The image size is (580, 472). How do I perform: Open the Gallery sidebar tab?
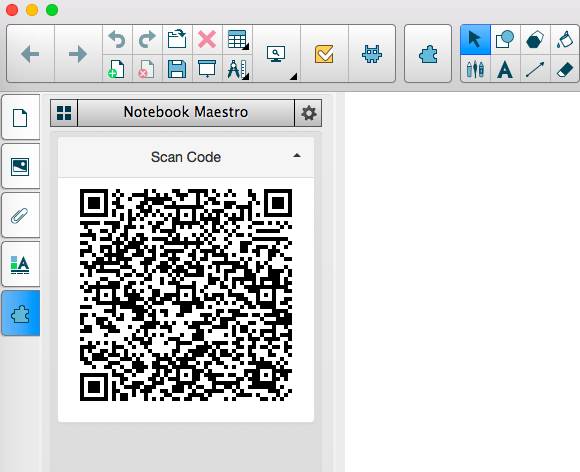pos(20,166)
